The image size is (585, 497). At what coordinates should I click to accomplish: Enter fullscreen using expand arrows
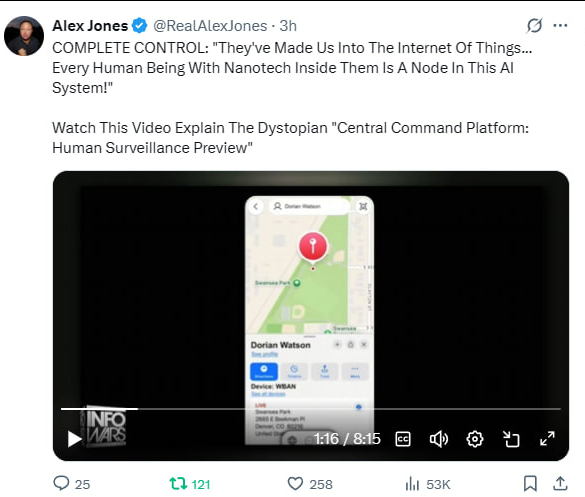click(x=547, y=438)
